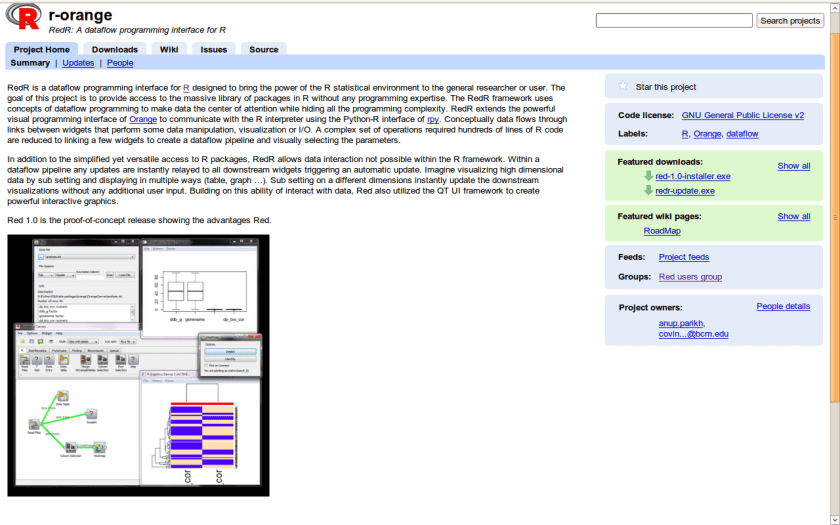Show all featured wiki pages

tap(793, 216)
